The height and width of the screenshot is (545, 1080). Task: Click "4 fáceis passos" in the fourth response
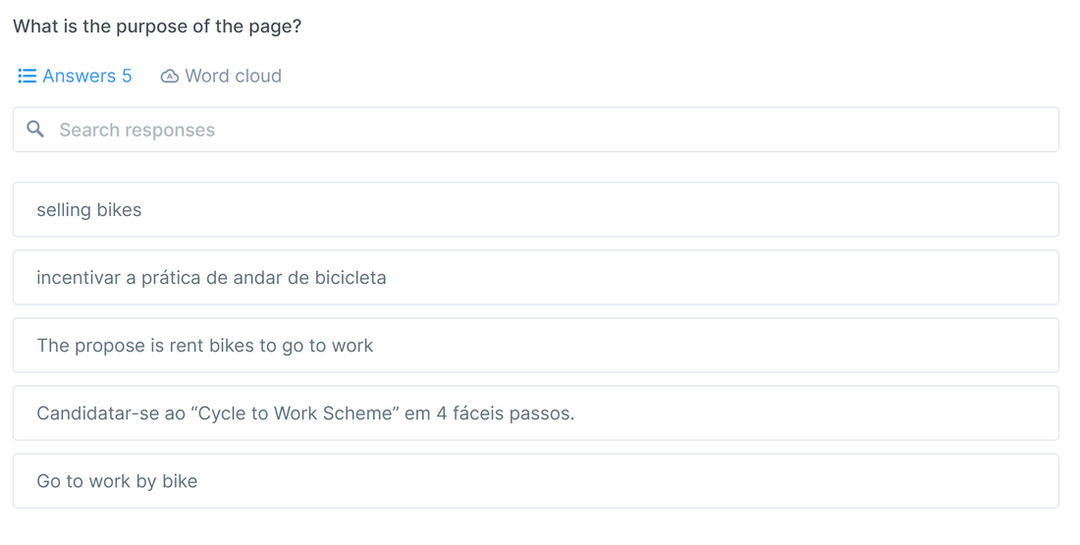click(x=505, y=413)
